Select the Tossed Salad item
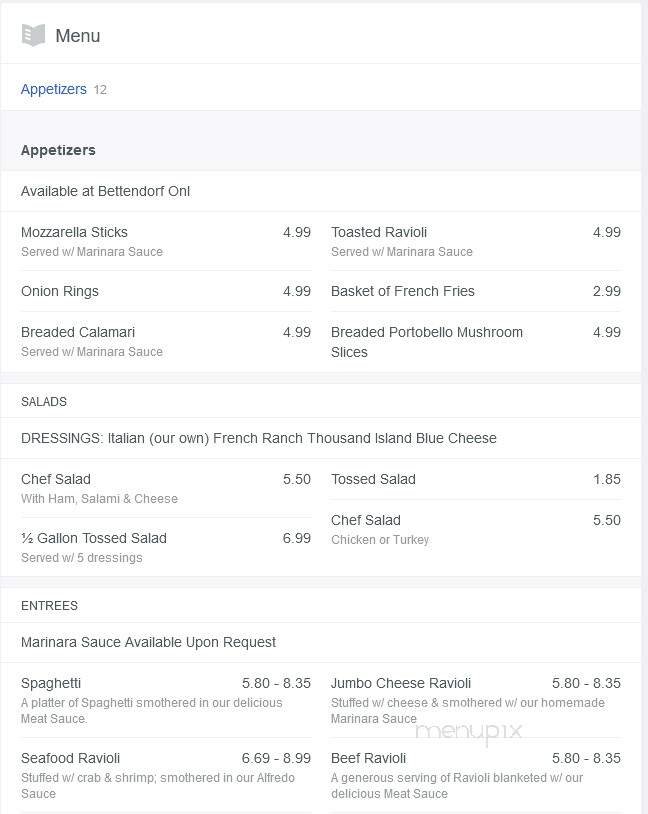The width and height of the screenshot is (648, 814). click(373, 479)
